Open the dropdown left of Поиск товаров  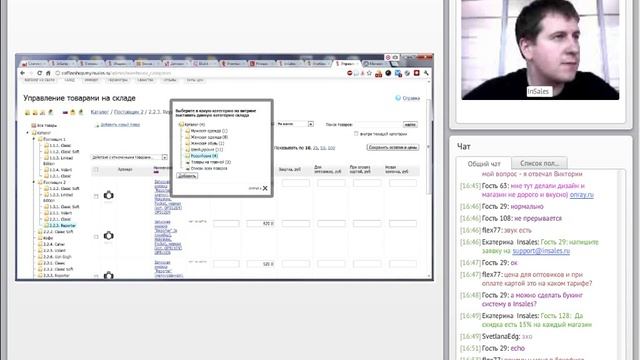coord(295,124)
